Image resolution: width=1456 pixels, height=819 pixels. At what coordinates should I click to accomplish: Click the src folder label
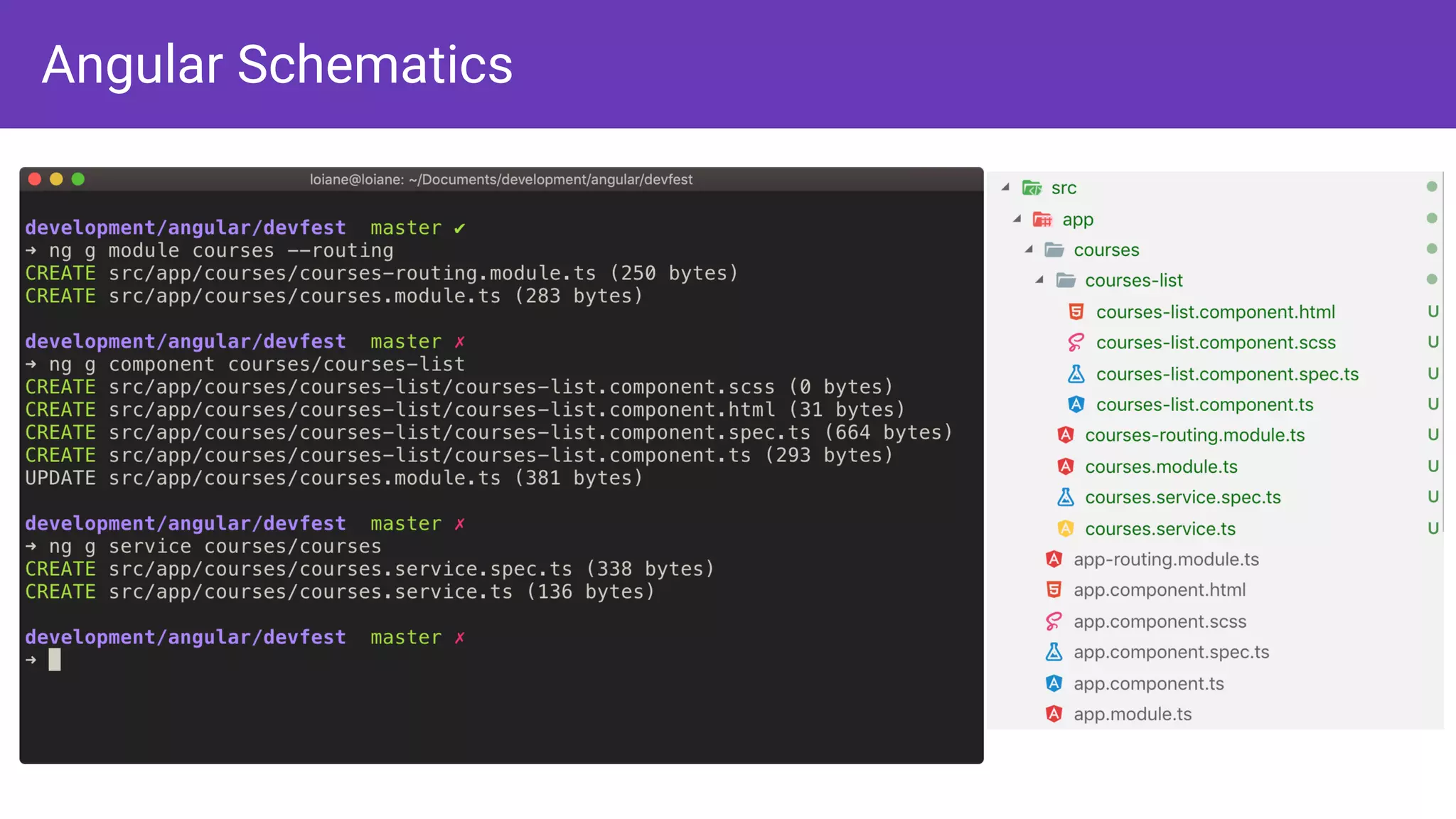[1064, 188]
